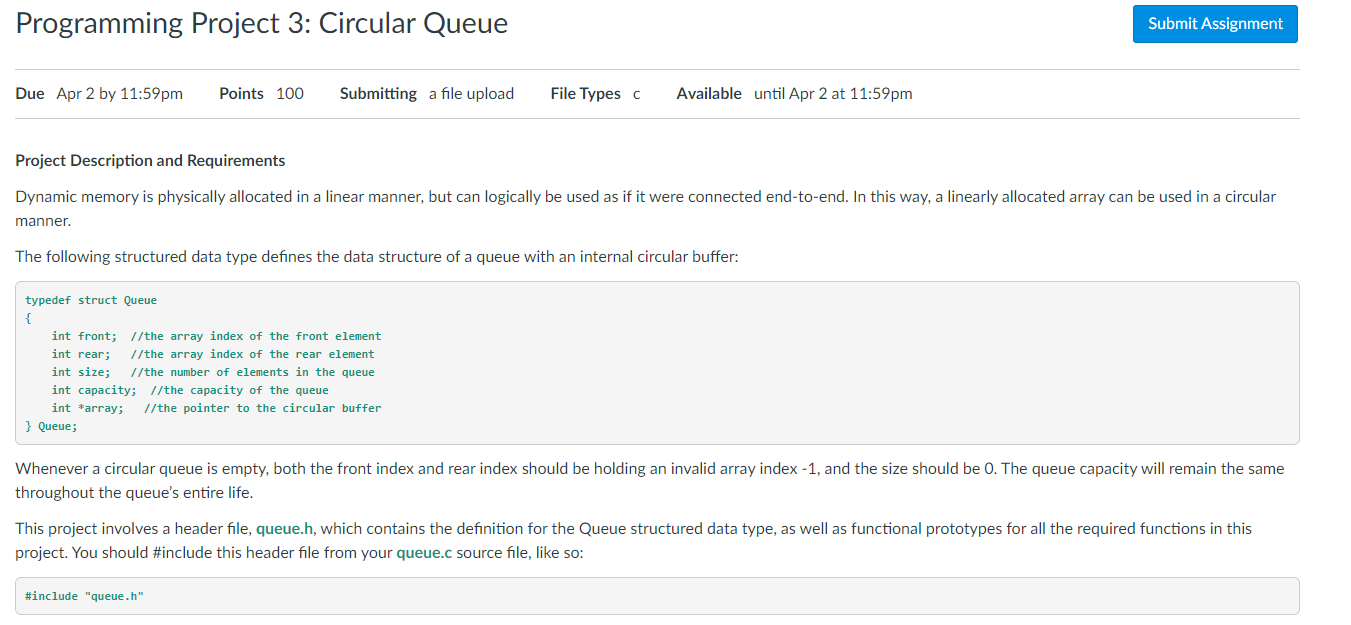Click the Submit Assignment button
This screenshot has height=625, width=1351.
click(1215, 24)
